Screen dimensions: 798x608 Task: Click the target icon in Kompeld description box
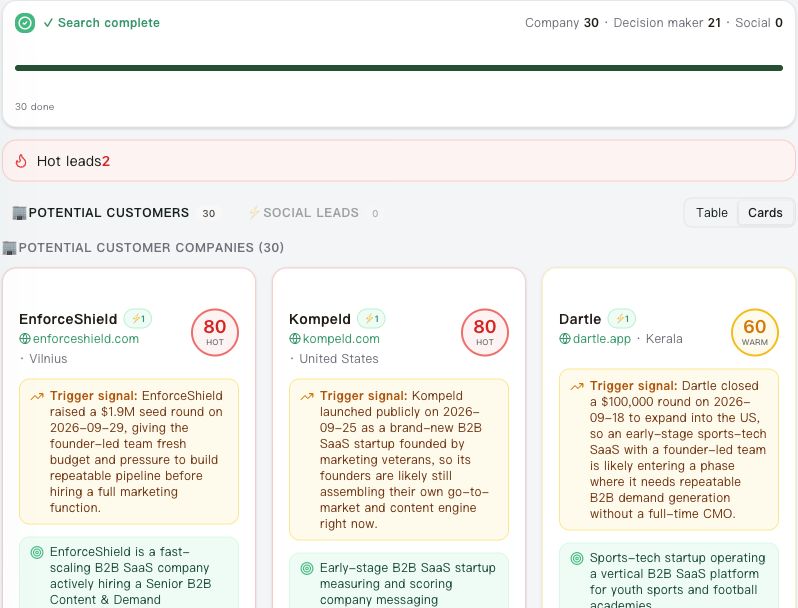pyautogui.click(x=307, y=568)
